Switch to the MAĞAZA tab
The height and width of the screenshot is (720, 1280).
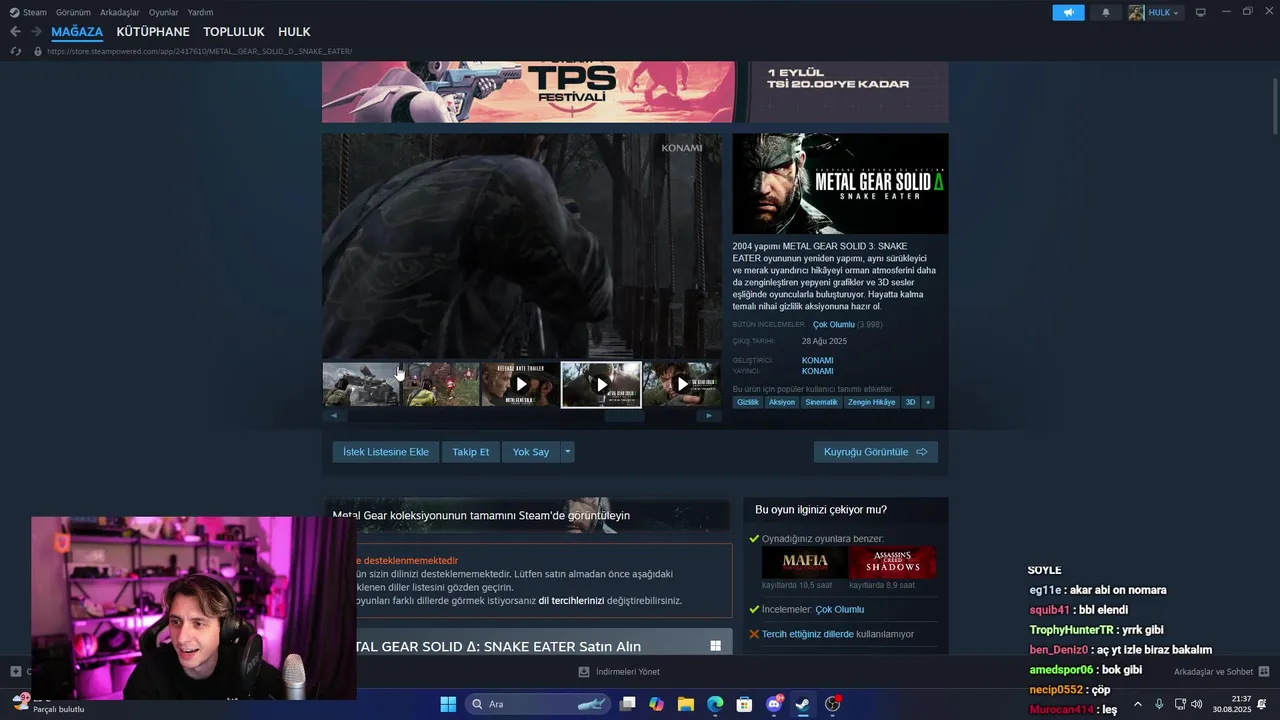[77, 32]
